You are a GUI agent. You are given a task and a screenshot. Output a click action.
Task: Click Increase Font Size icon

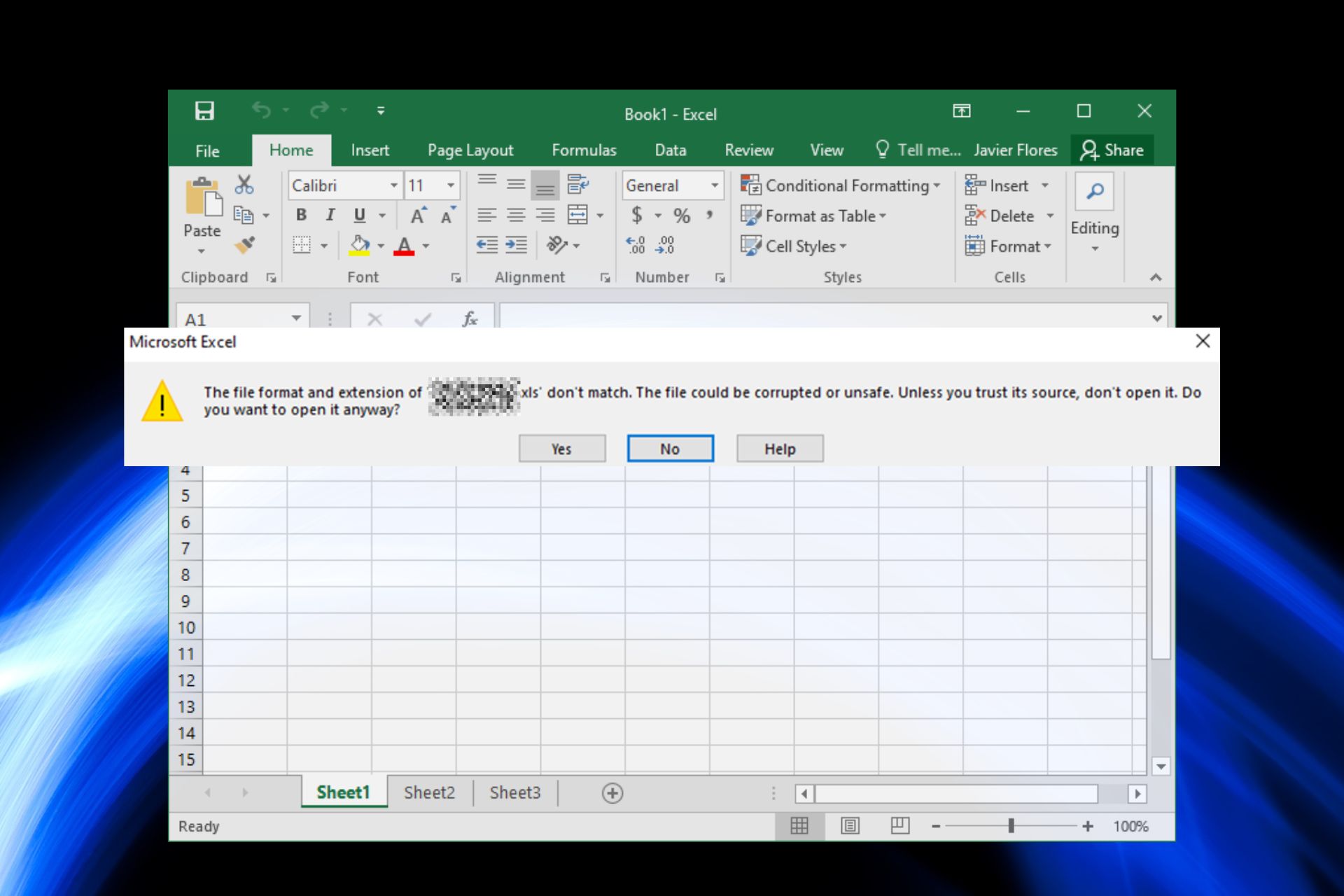(419, 215)
